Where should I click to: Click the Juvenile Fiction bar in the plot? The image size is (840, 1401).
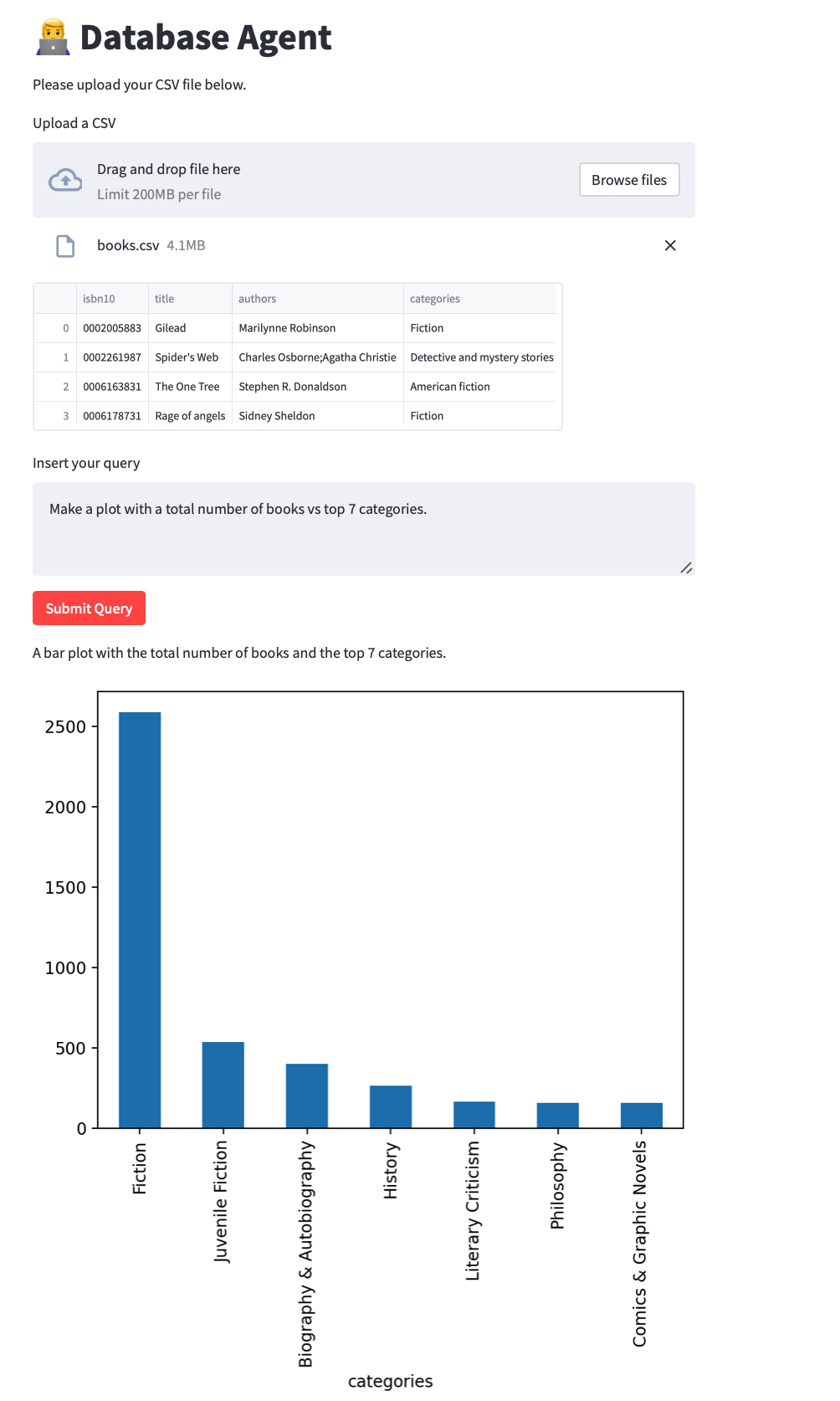pos(223,1085)
